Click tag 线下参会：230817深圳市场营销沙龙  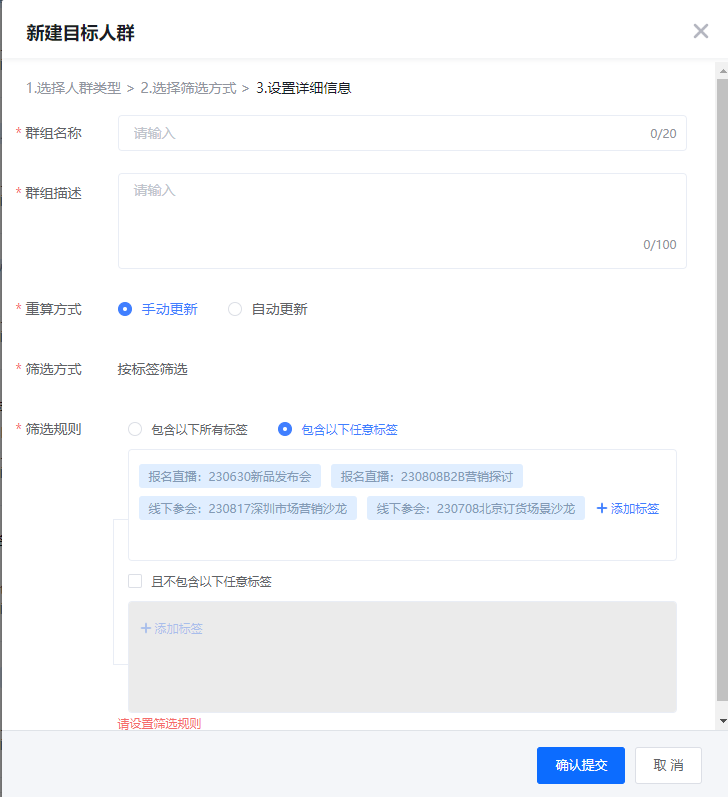coord(248,508)
